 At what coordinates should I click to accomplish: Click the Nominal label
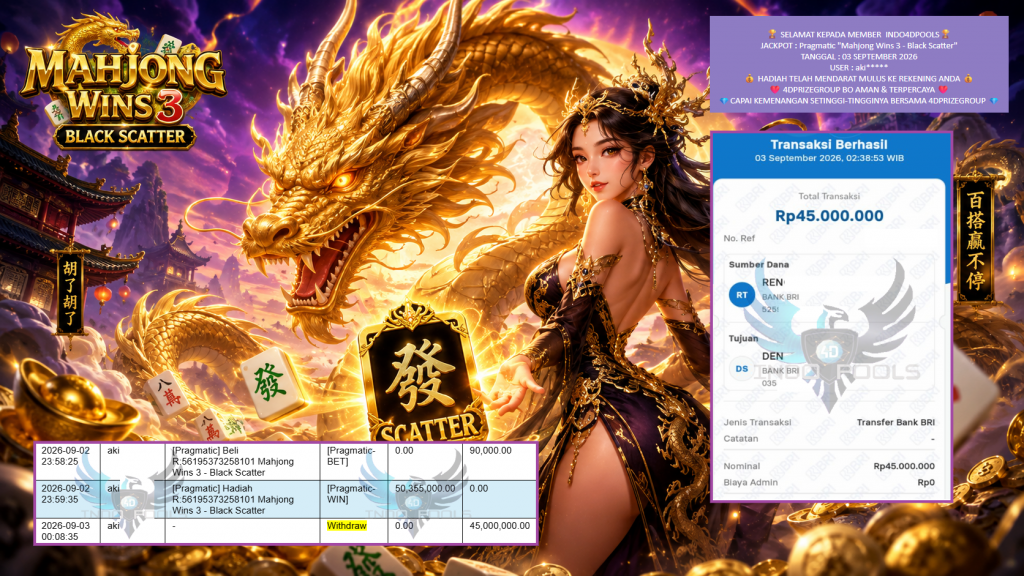(x=741, y=466)
